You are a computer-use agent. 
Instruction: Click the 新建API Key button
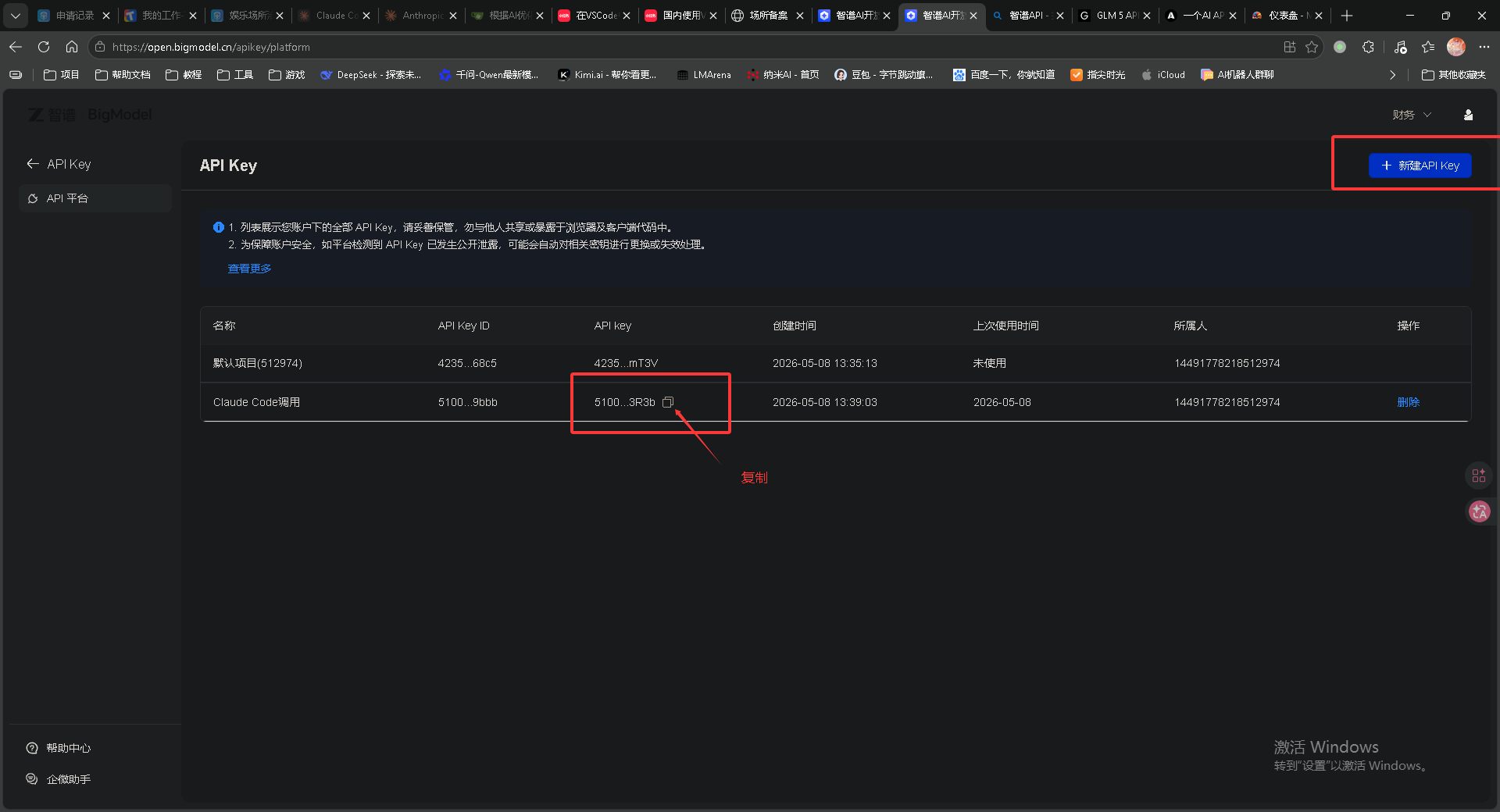pyautogui.click(x=1420, y=166)
